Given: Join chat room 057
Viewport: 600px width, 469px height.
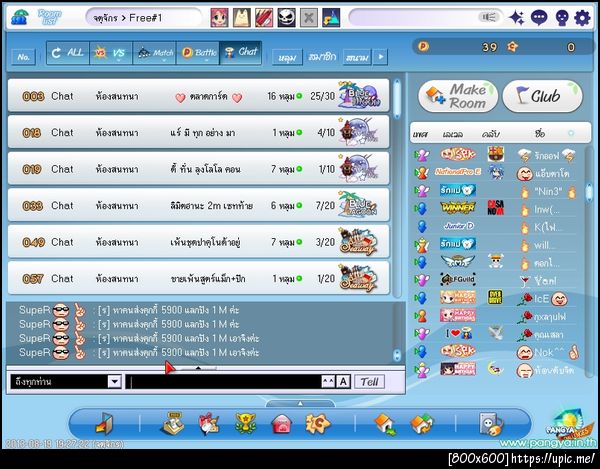Looking at the screenshot, I should 198,278.
